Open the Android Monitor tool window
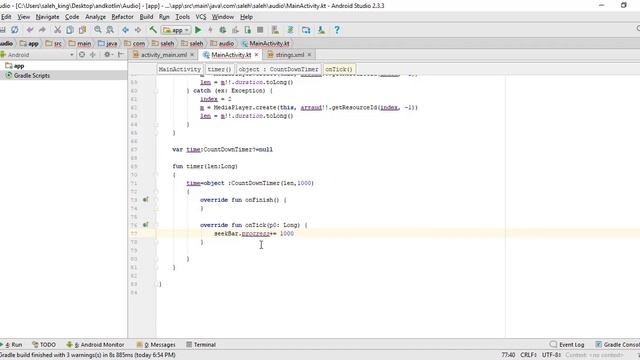The image size is (640, 360). point(96,344)
